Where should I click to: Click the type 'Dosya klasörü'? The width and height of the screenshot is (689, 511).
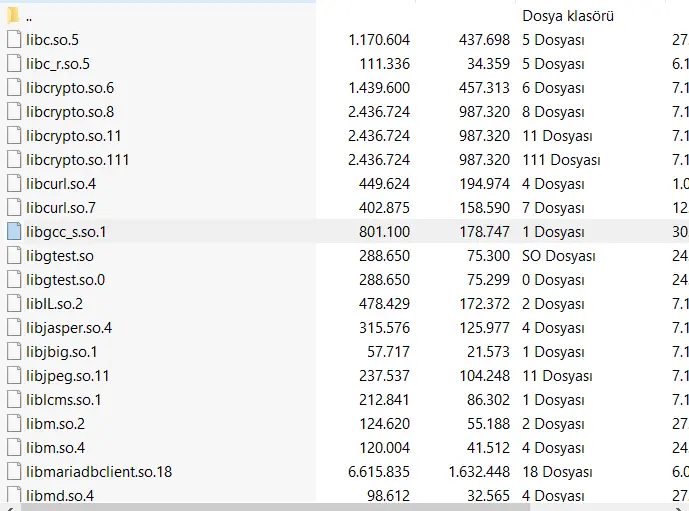[x=568, y=16]
